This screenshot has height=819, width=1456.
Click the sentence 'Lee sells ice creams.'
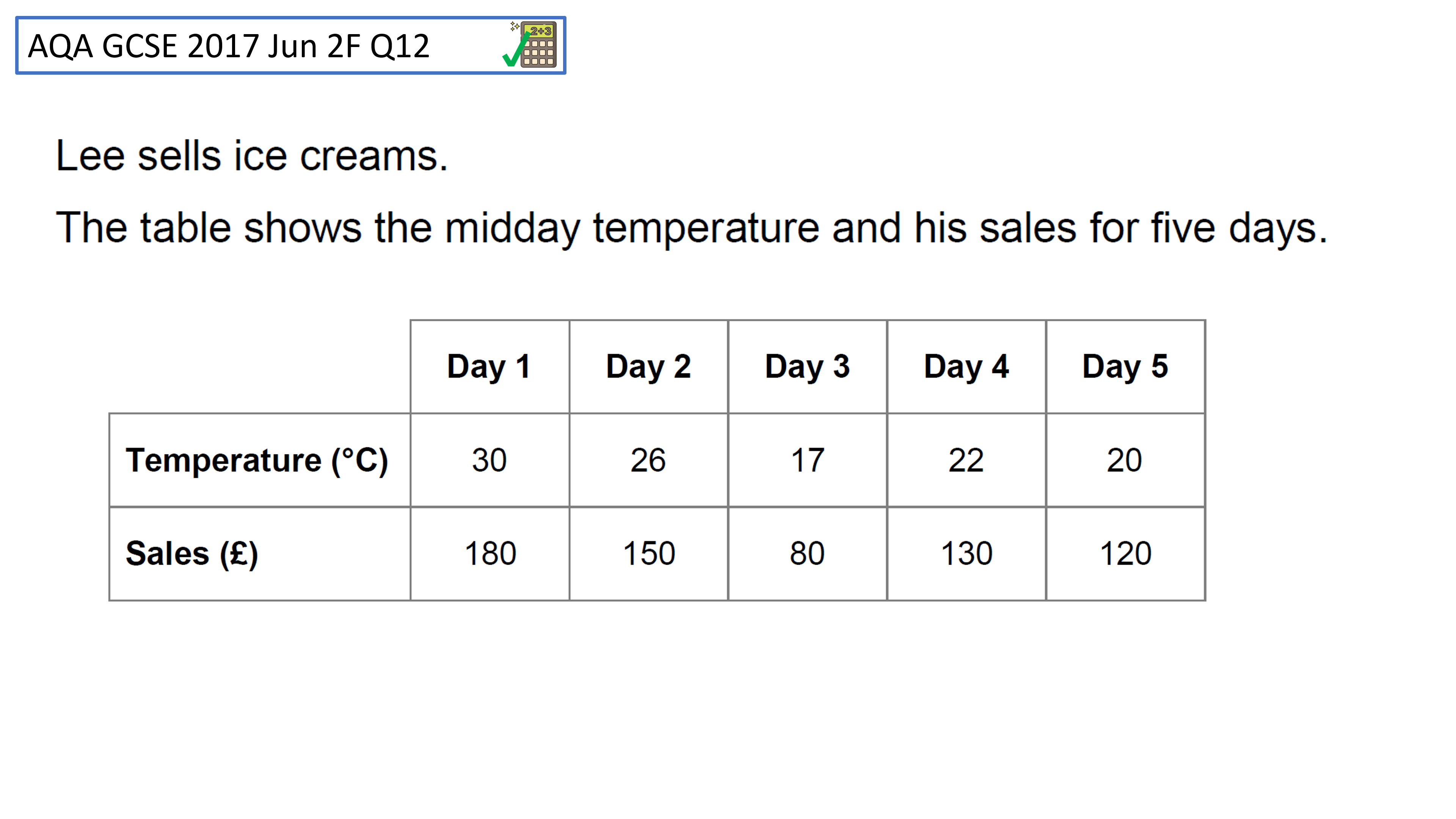click(x=252, y=155)
